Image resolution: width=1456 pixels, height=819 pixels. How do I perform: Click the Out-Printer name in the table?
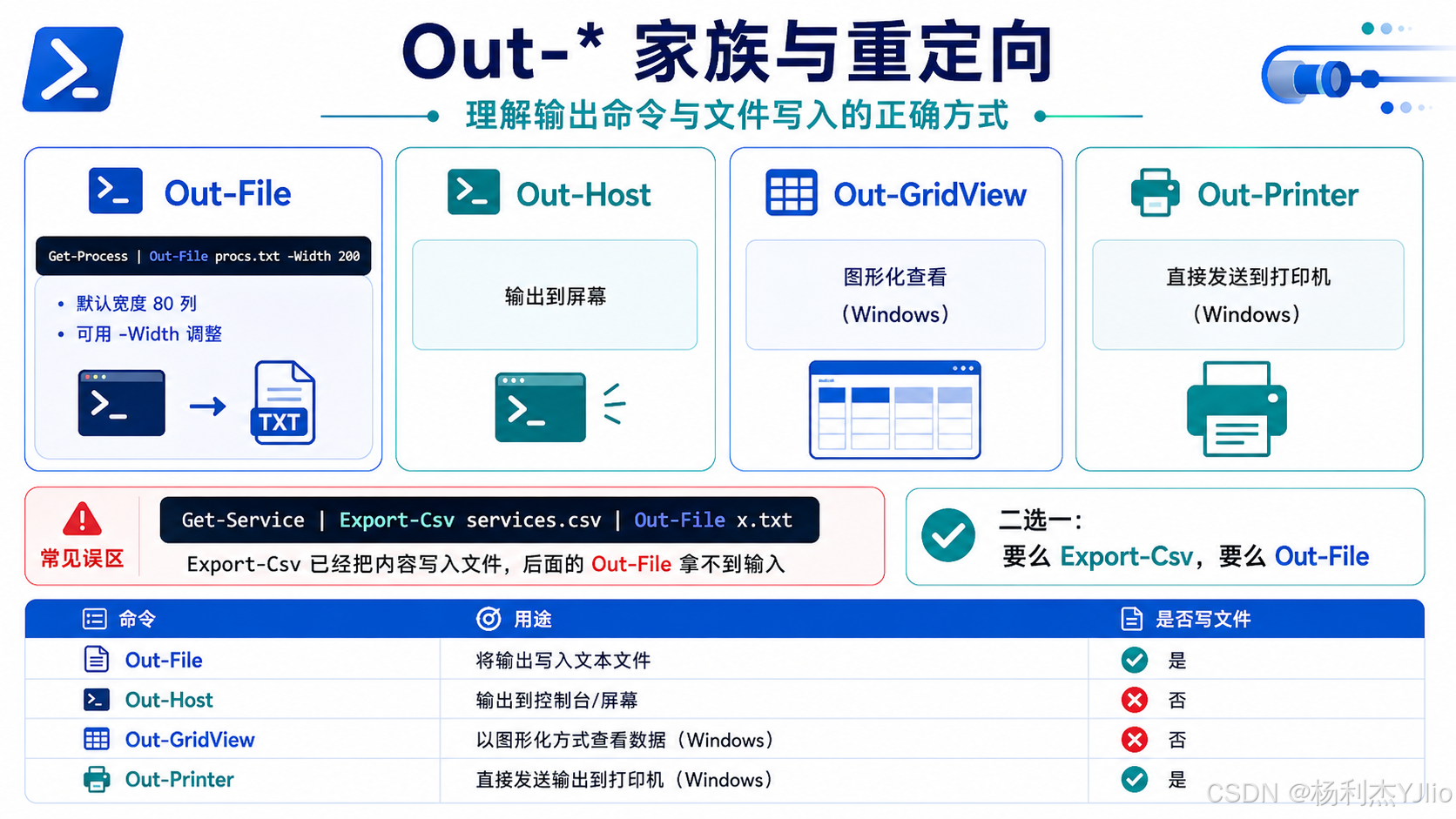pos(179,779)
